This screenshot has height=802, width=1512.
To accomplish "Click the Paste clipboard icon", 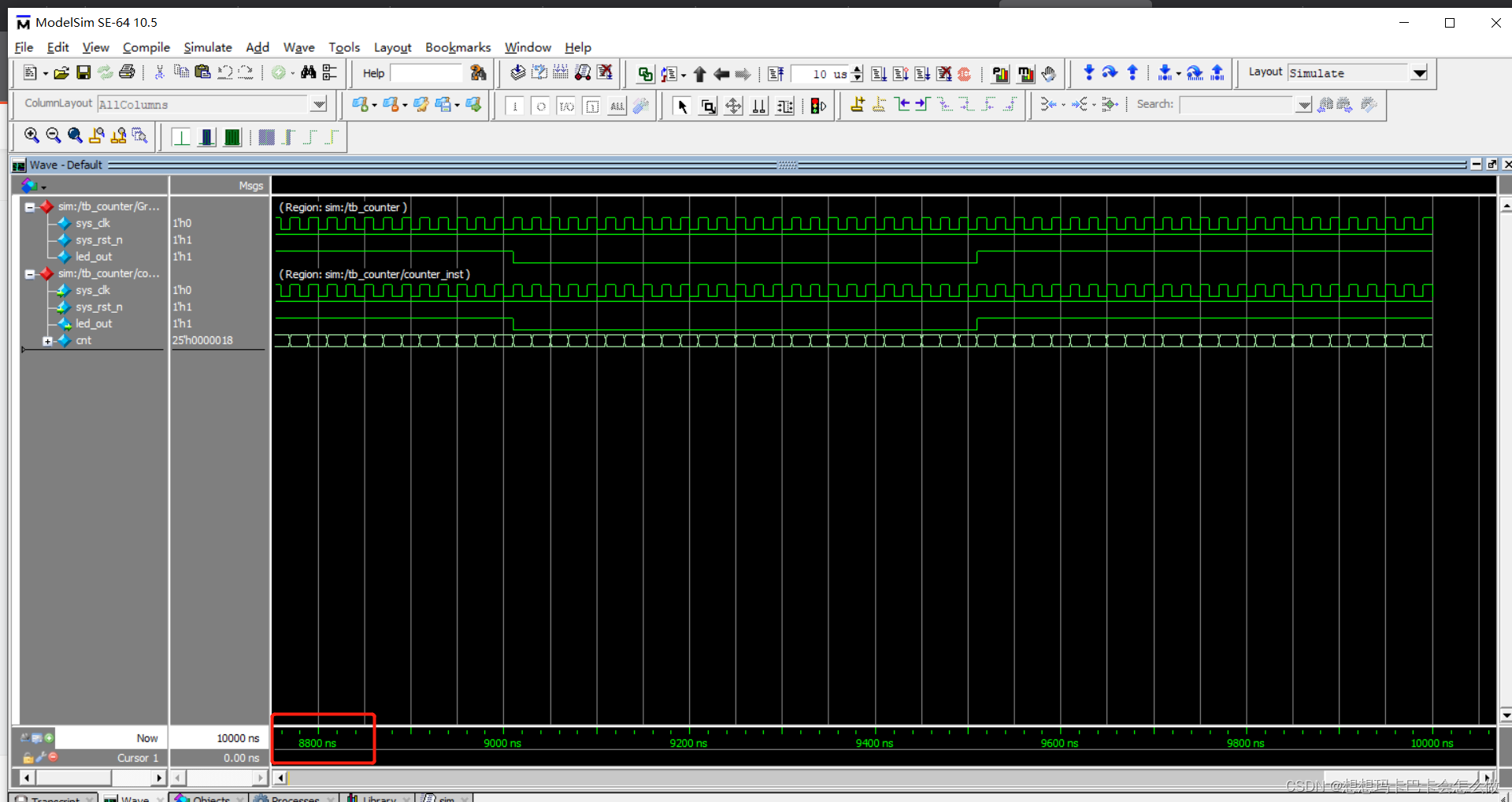I will [203, 72].
